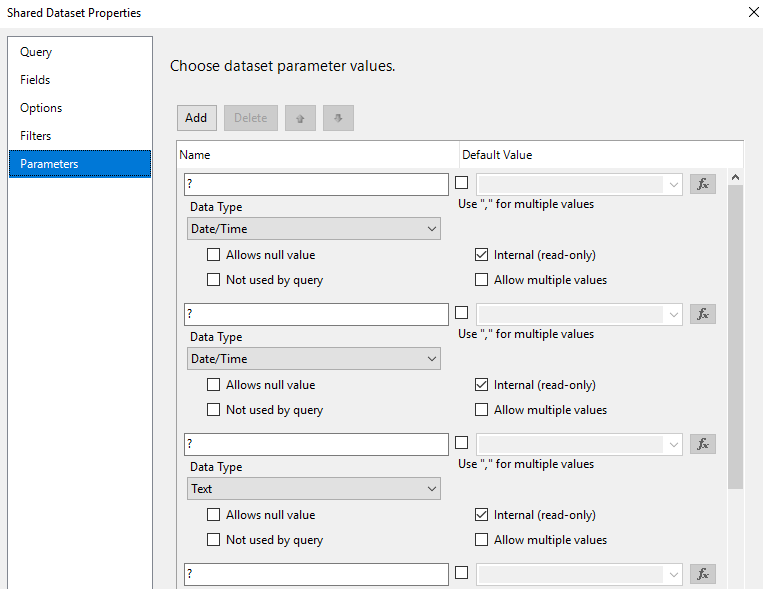The width and height of the screenshot is (763, 589).
Task: Open the first Date/Time data type dropdown
Action: (x=314, y=229)
